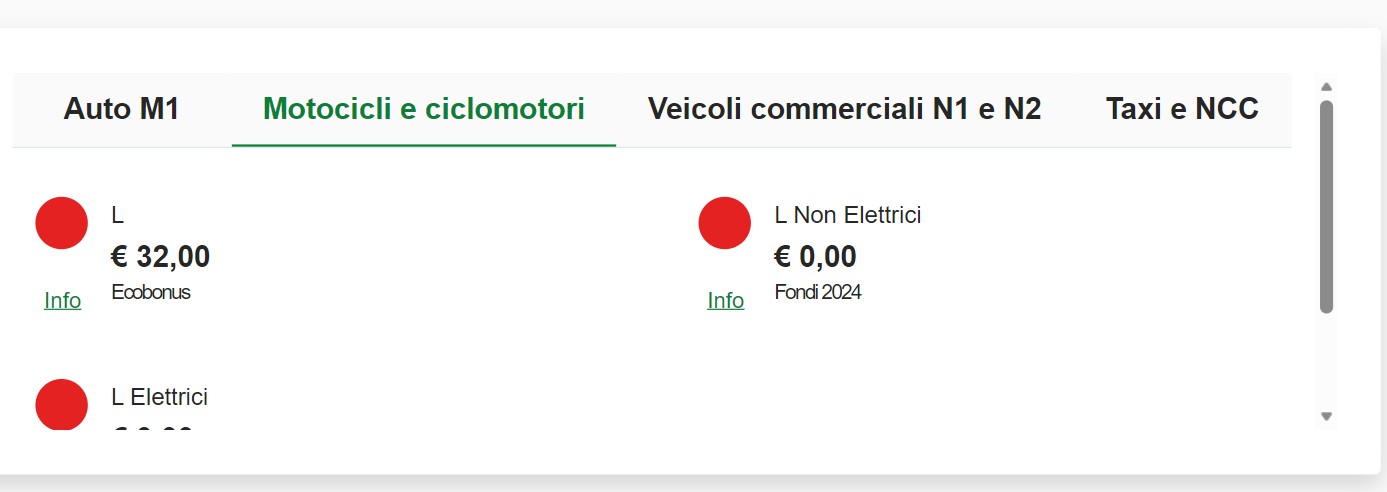
Task: Click the L Elettrici heading
Action: click(x=160, y=397)
